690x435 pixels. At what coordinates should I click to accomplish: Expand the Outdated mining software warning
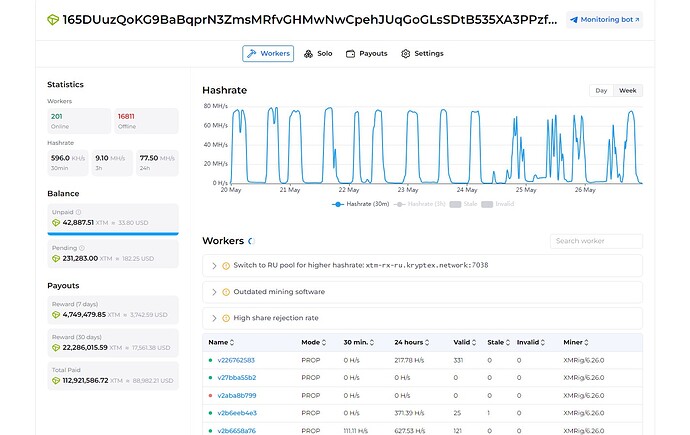point(214,292)
